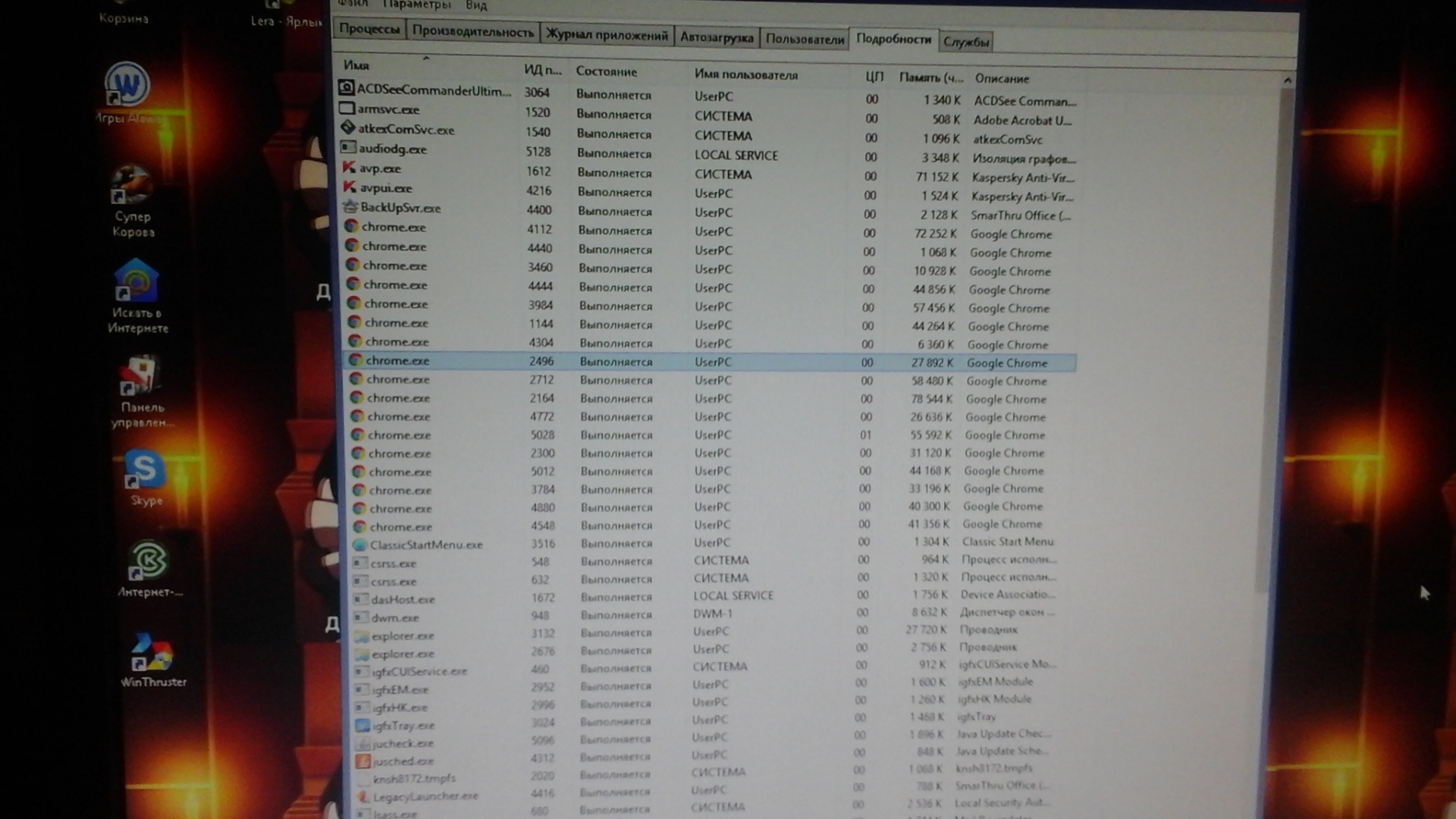
Task: Select the ACDSeeCommanderUltimate process icon
Action: click(347, 89)
